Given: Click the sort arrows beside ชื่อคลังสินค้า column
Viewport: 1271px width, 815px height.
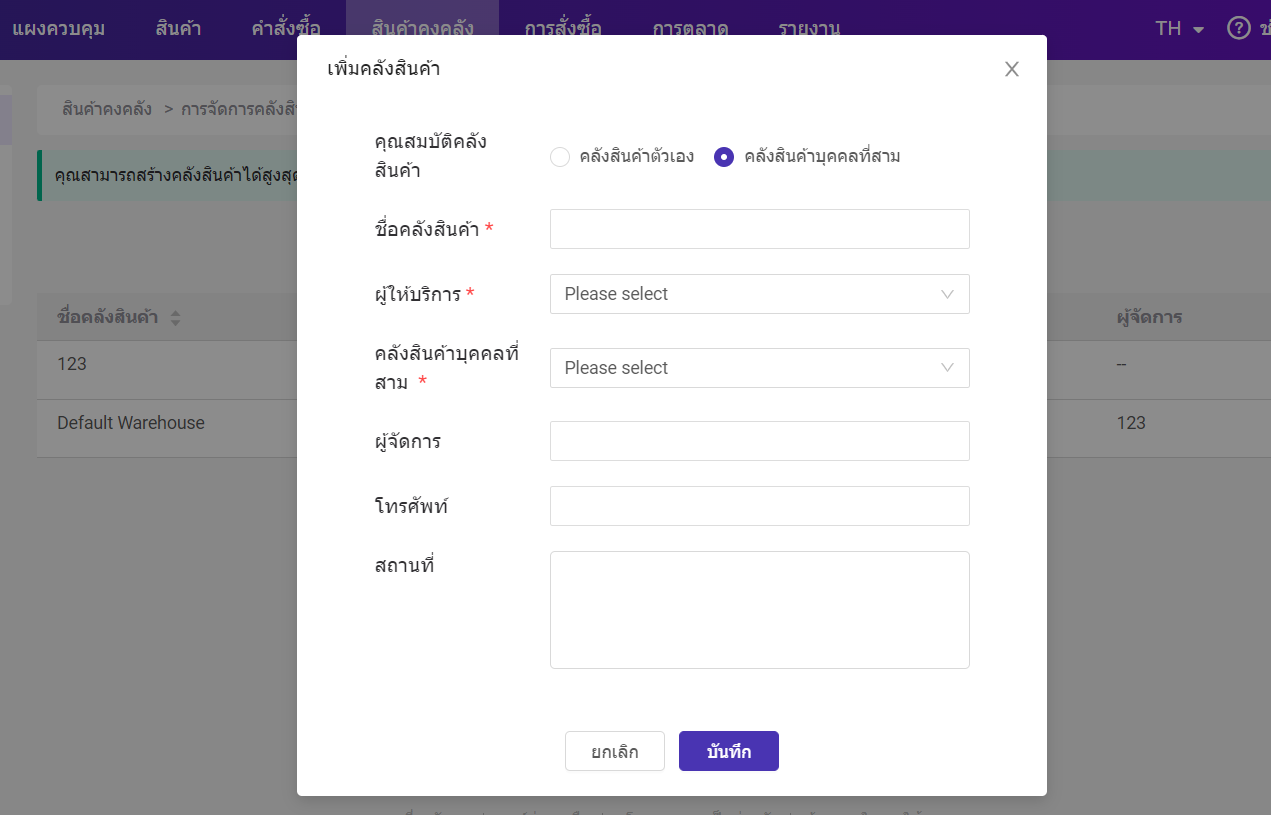Looking at the screenshot, I should [176, 318].
